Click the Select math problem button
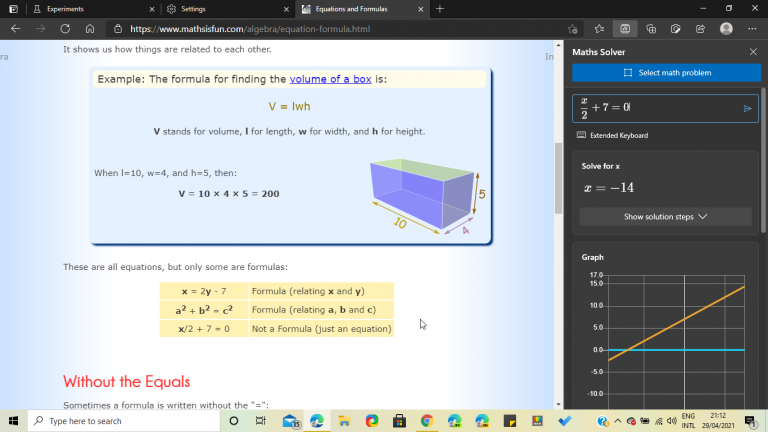The image size is (768, 432). (x=665, y=73)
